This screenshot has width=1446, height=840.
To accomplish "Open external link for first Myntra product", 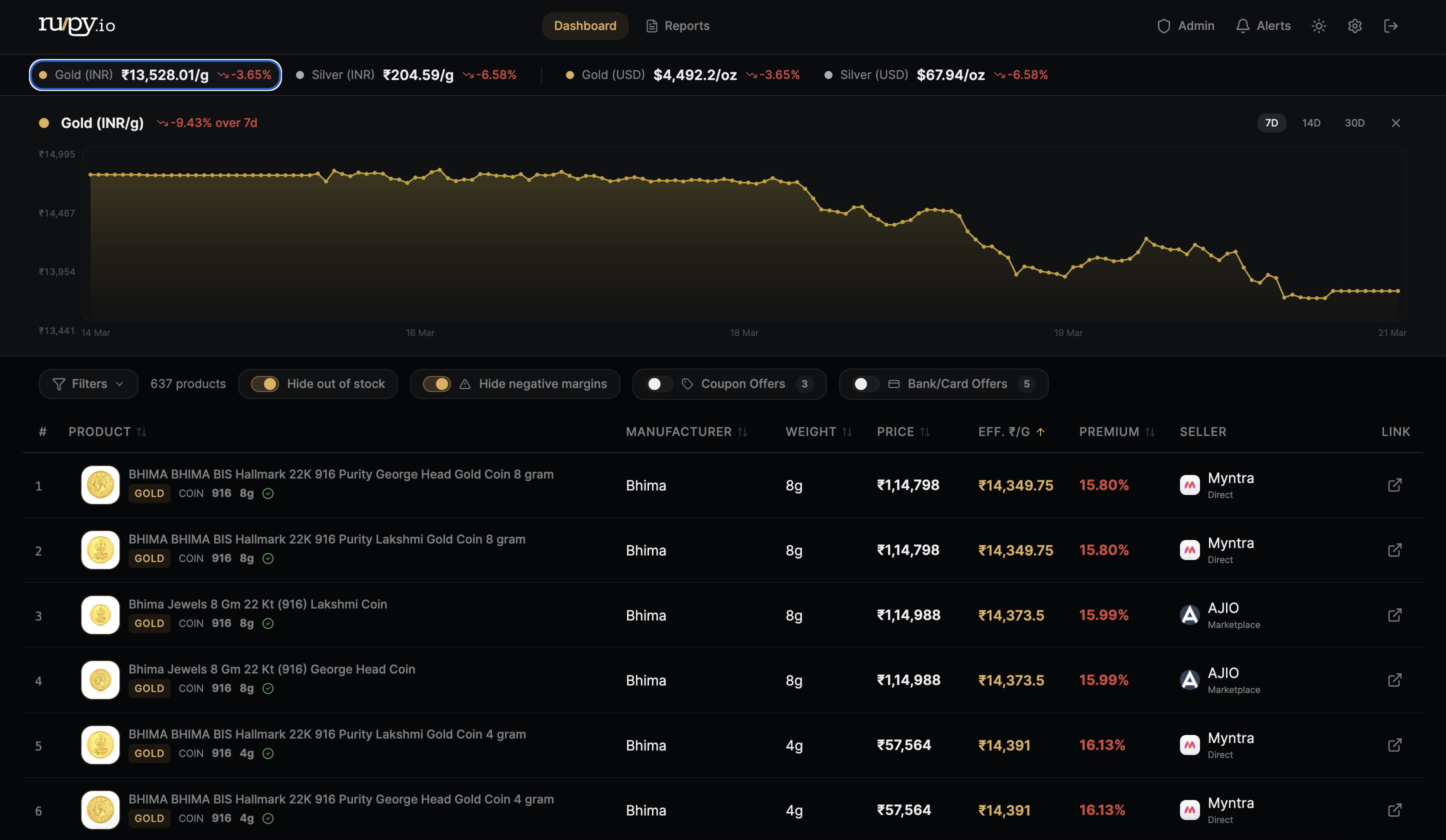I will (1394, 485).
